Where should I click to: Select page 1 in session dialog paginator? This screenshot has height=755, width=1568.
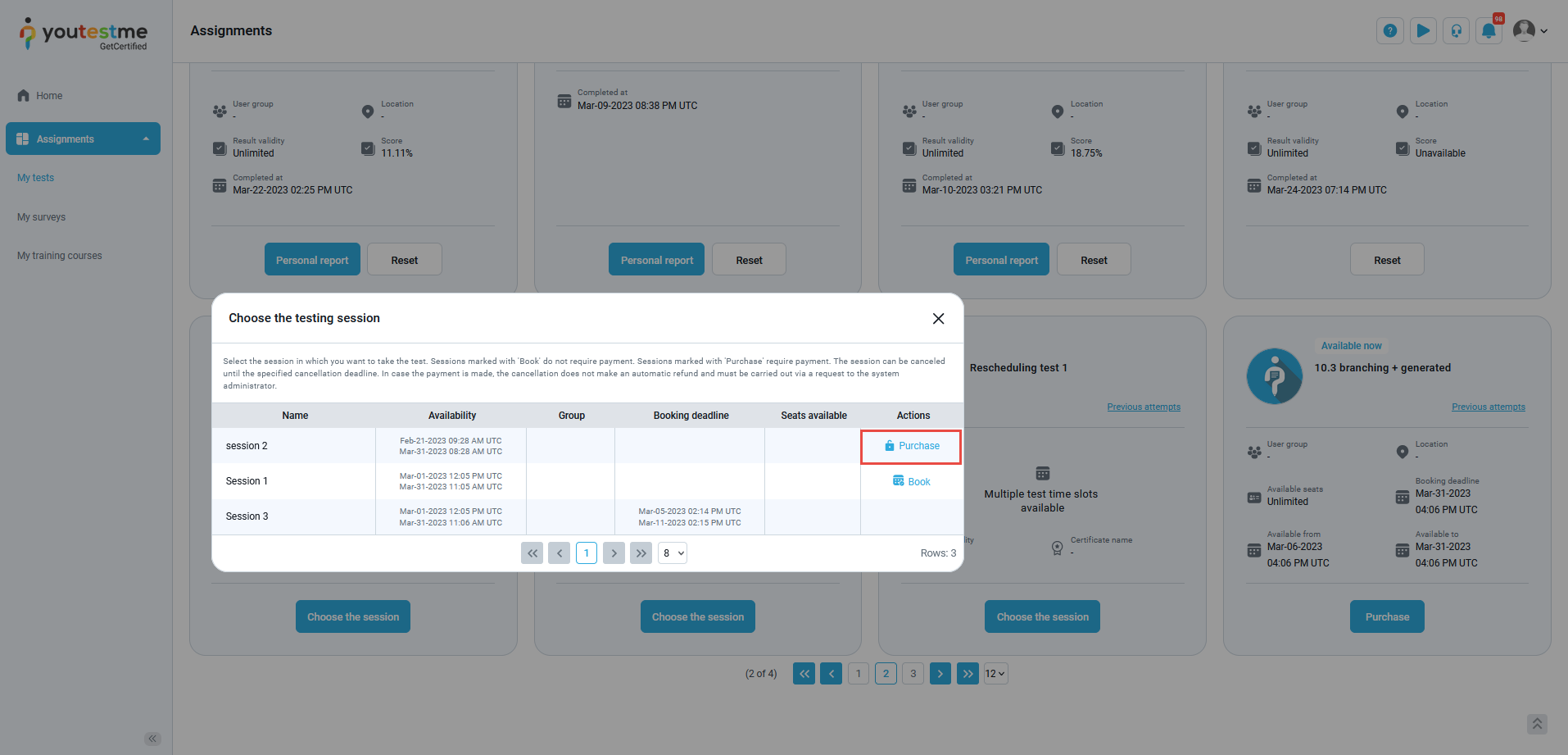[x=587, y=553]
